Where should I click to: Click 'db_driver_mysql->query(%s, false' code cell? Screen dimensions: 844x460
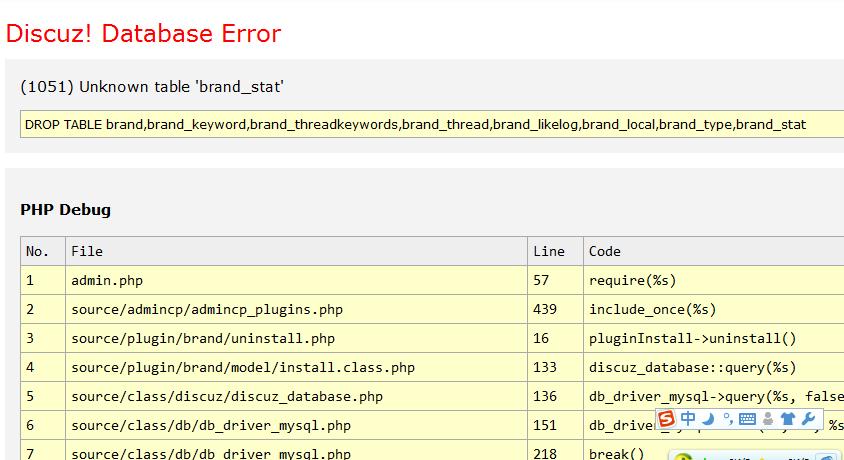[714, 397]
